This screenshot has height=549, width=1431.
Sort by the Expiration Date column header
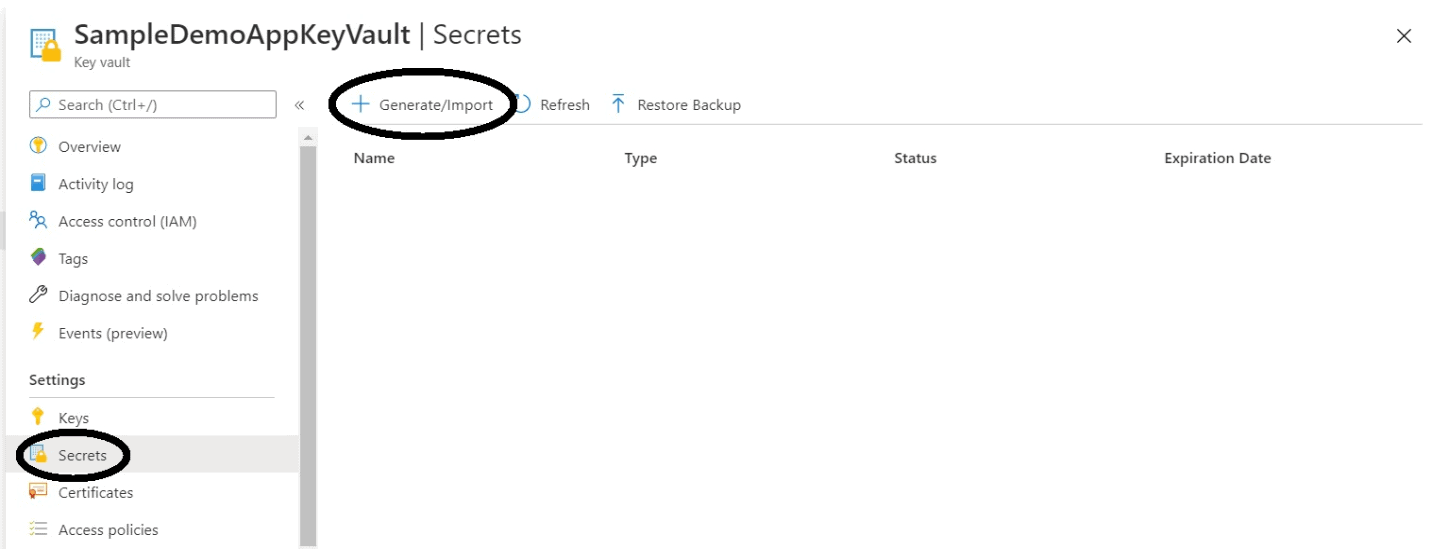click(1217, 158)
